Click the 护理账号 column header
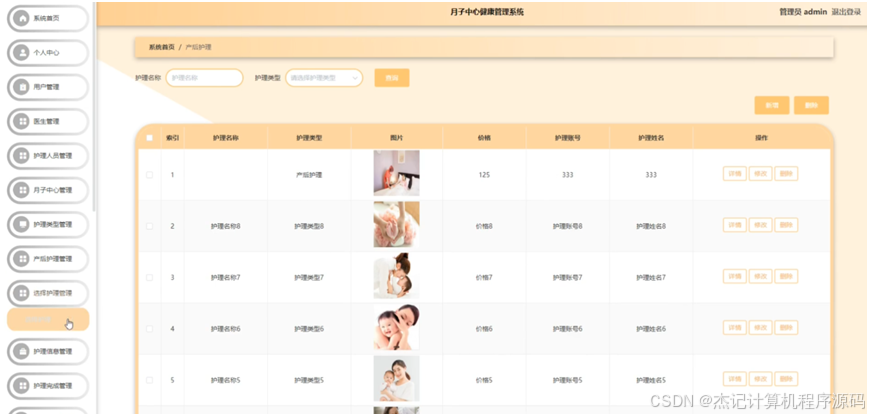The height and width of the screenshot is (416, 869). click(x=568, y=138)
